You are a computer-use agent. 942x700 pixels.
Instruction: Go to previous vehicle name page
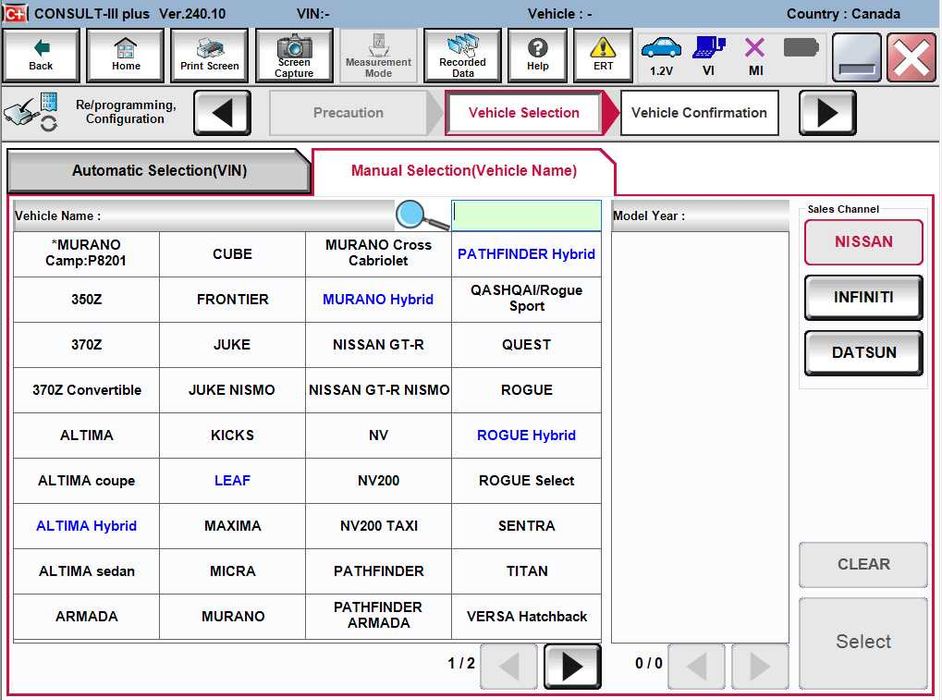click(x=509, y=666)
